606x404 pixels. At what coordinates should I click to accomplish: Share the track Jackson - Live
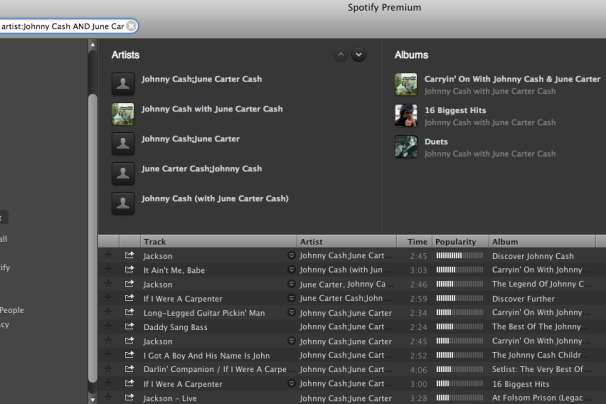click(129, 397)
